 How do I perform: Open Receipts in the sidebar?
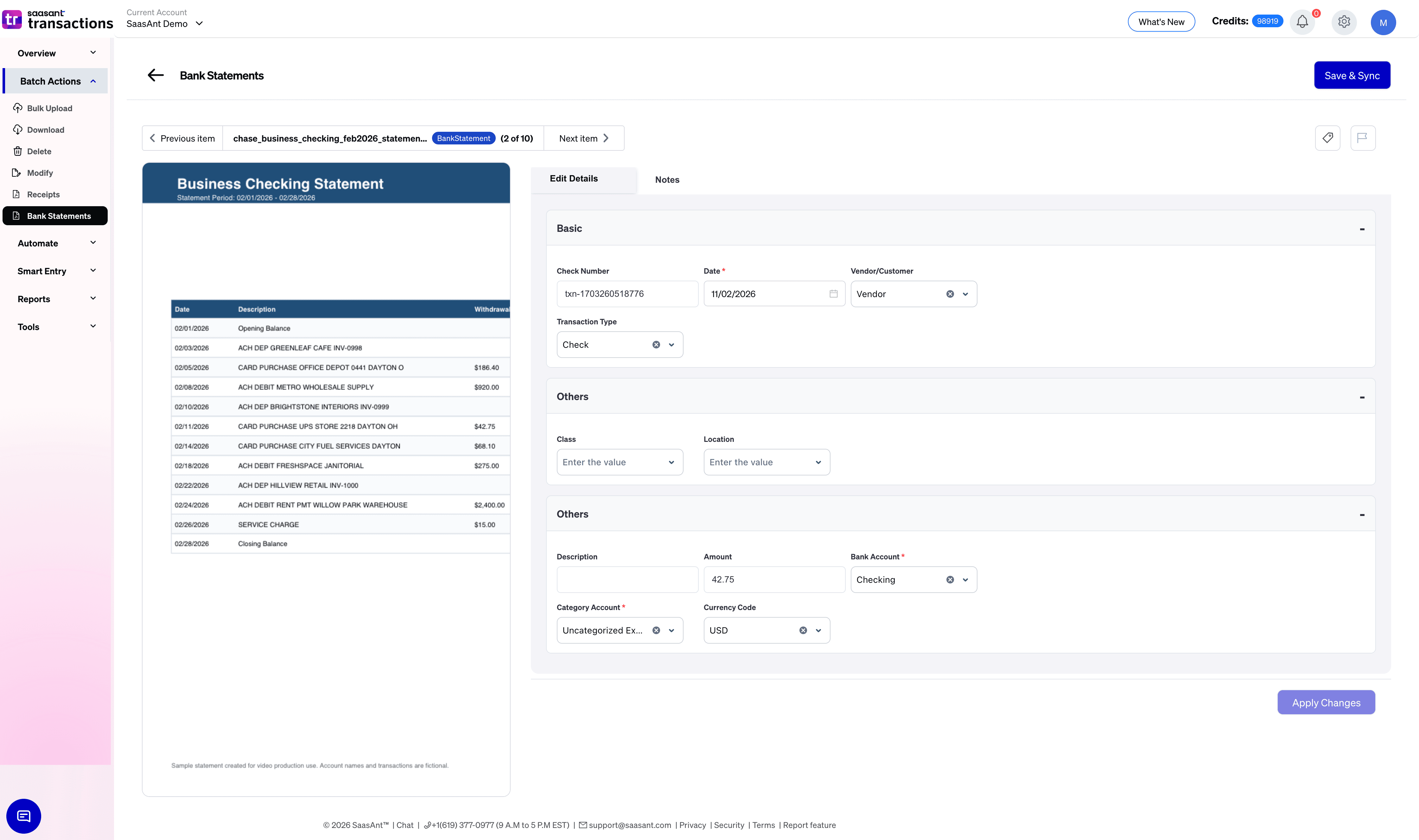coord(43,194)
